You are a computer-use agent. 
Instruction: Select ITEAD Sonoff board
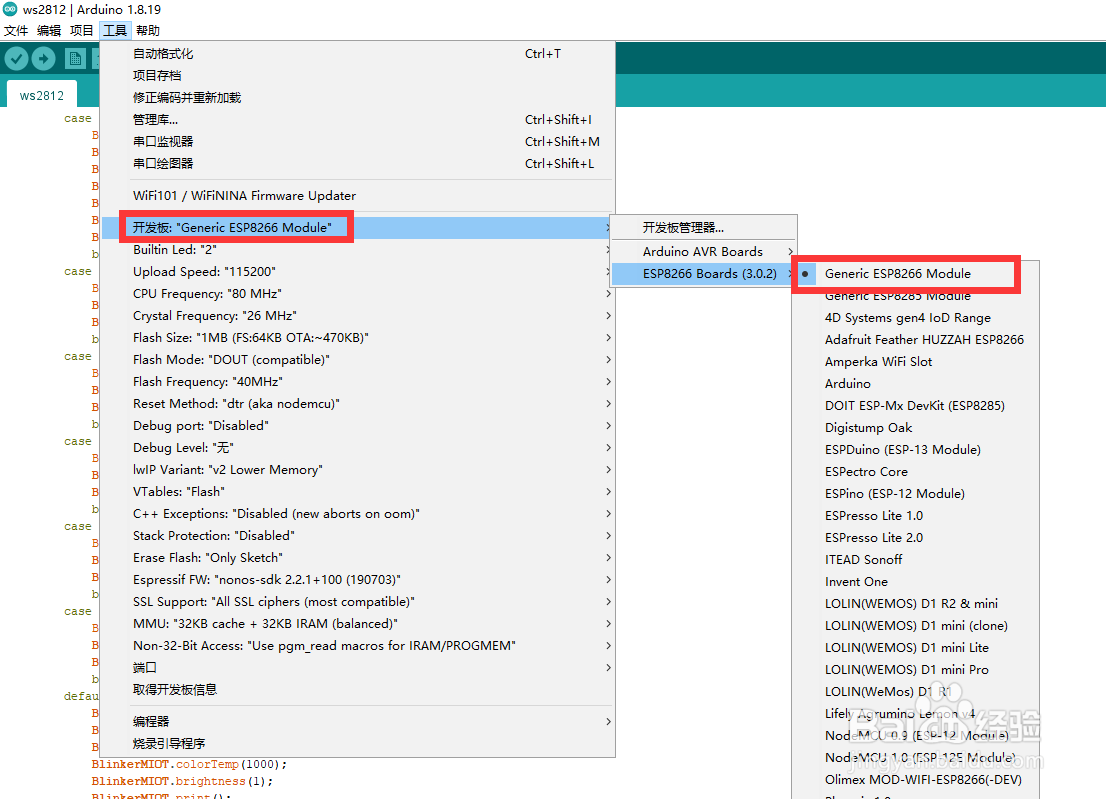click(916, 559)
